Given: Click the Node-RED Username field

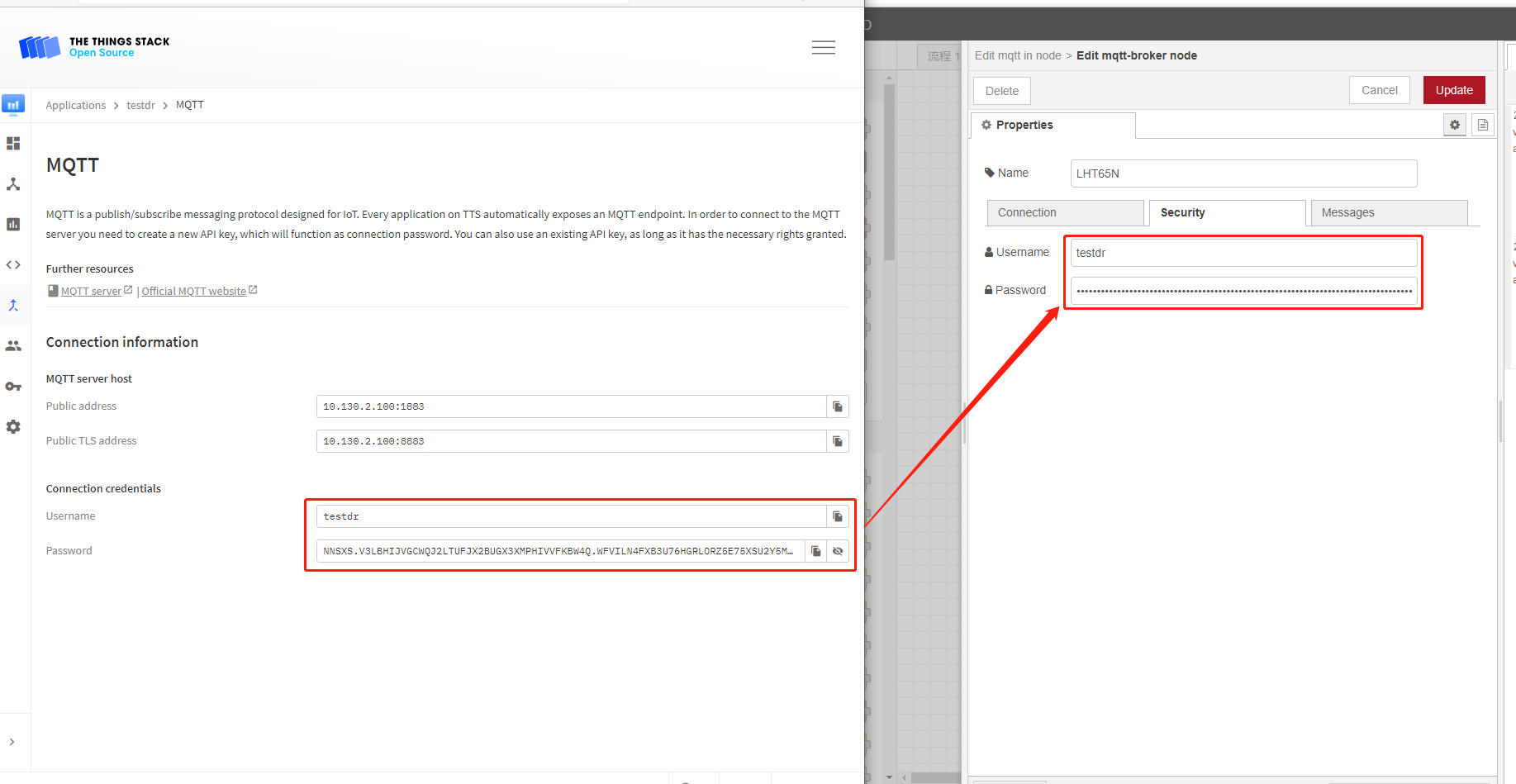Looking at the screenshot, I should click(1243, 253).
